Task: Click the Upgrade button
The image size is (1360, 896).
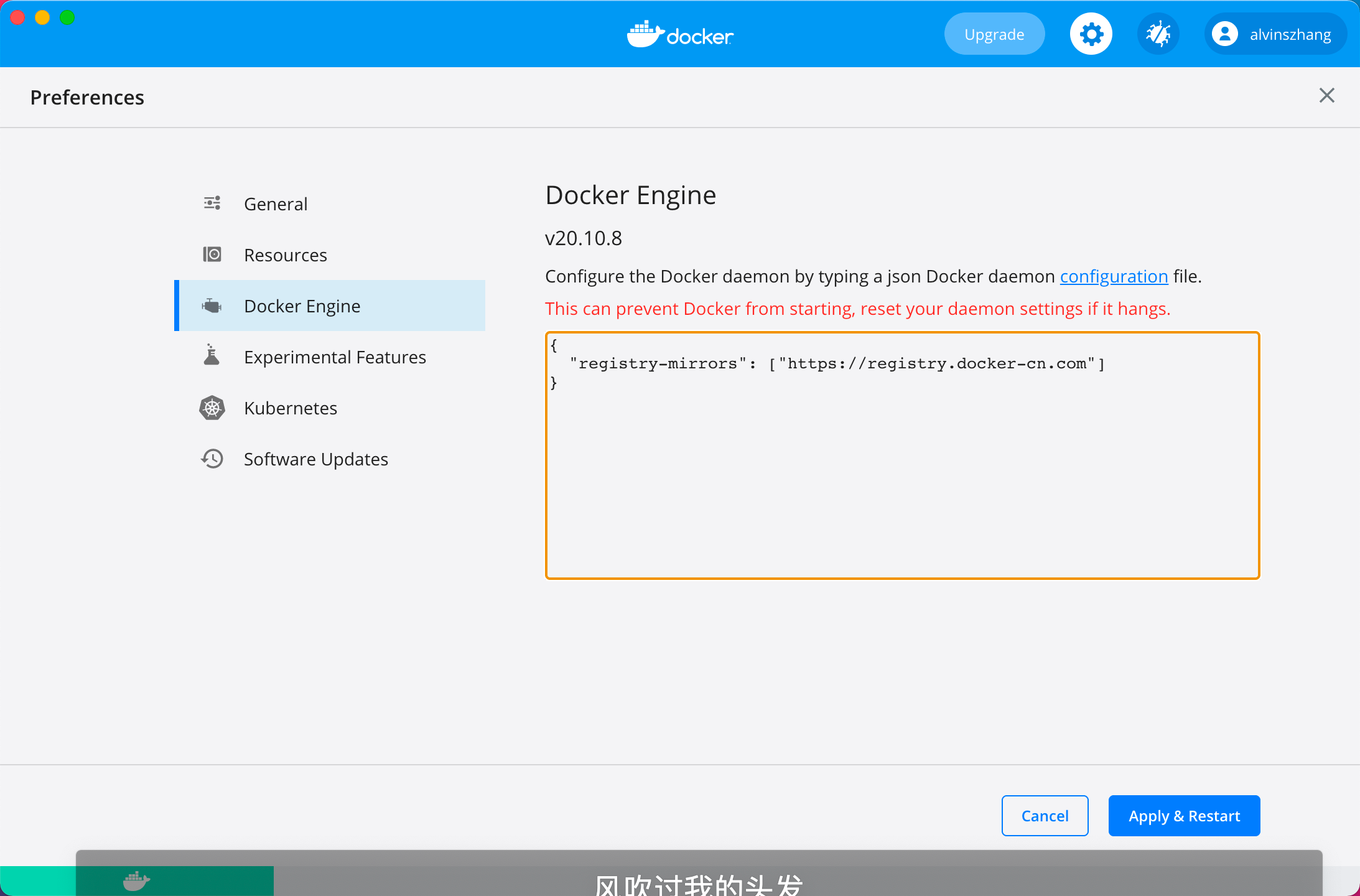Action: coord(994,34)
